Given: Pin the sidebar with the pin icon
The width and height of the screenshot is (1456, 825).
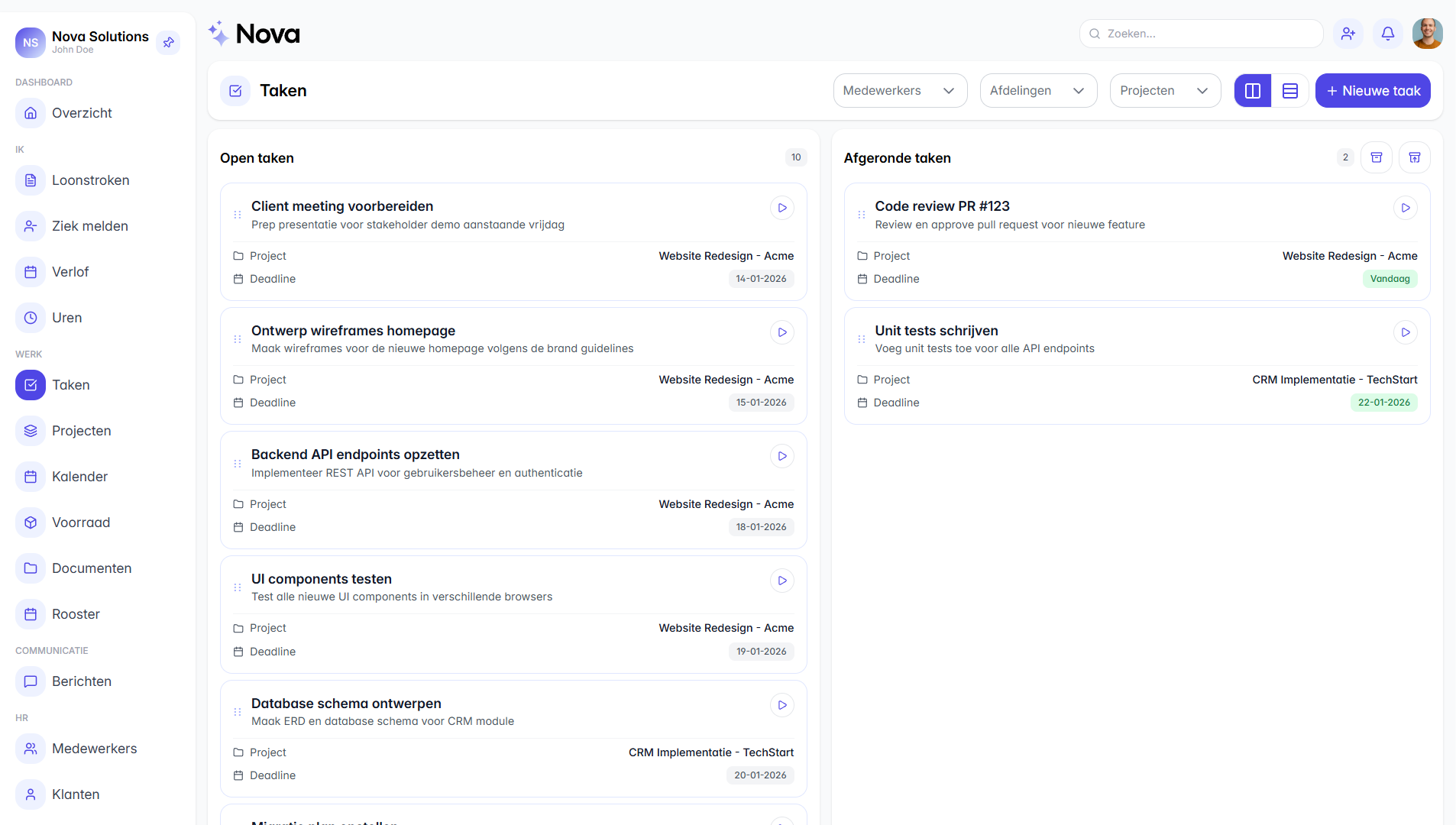Looking at the screenshot, I should 168,42.
